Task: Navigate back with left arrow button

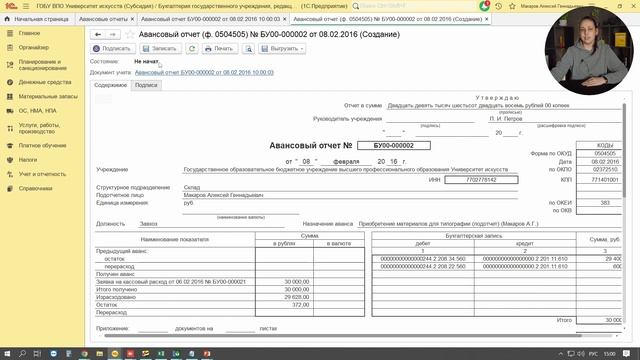Action: [98, 35]
